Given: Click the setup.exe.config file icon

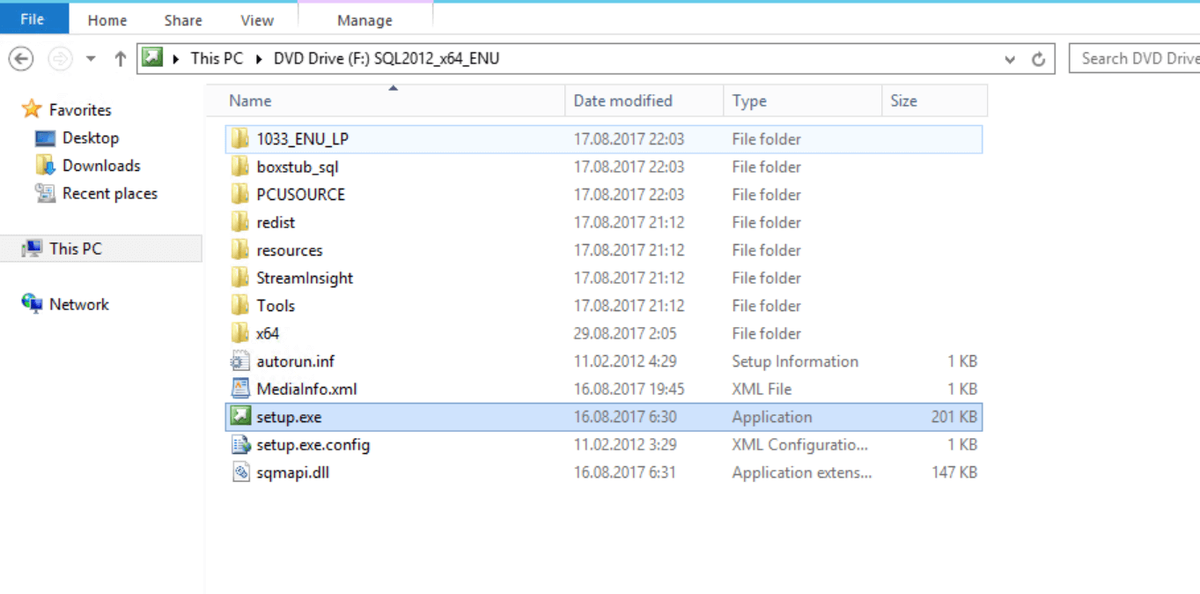Looking at the screenshot, I should click(x=240, y=445).
